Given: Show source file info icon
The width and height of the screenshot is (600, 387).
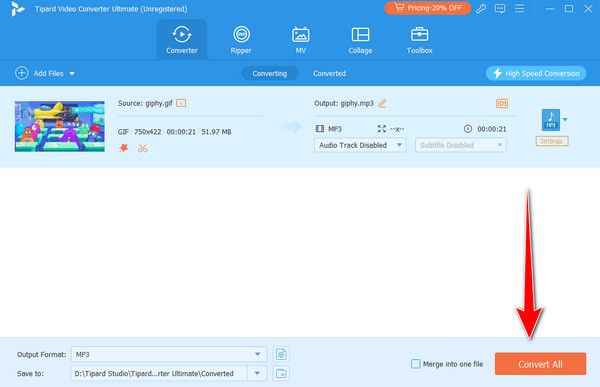Looking at the screenshot, I should click(x=181, y=103).
